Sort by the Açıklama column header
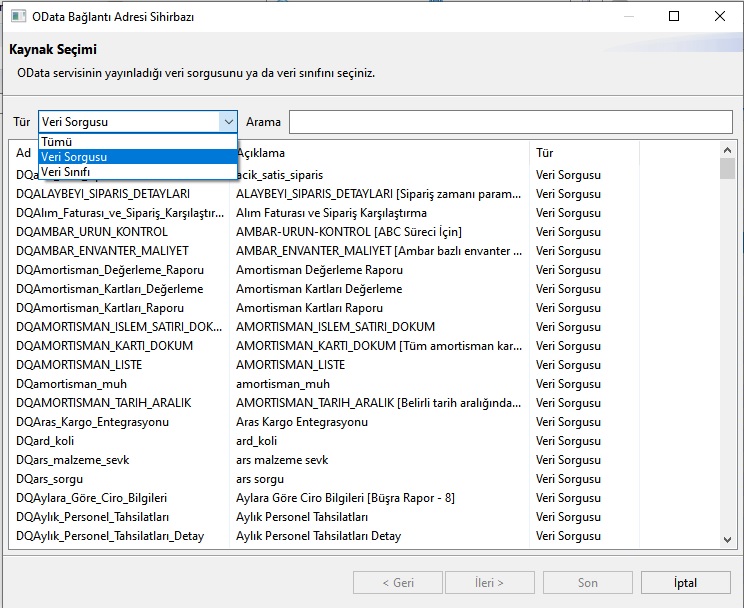 379,153
